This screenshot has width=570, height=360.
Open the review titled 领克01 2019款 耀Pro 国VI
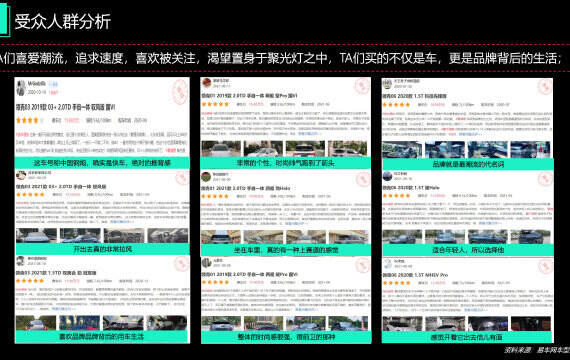249,274
